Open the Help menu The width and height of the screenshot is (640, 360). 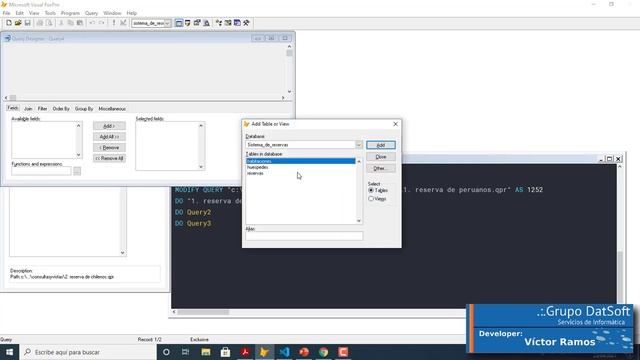tap(131, 13)
